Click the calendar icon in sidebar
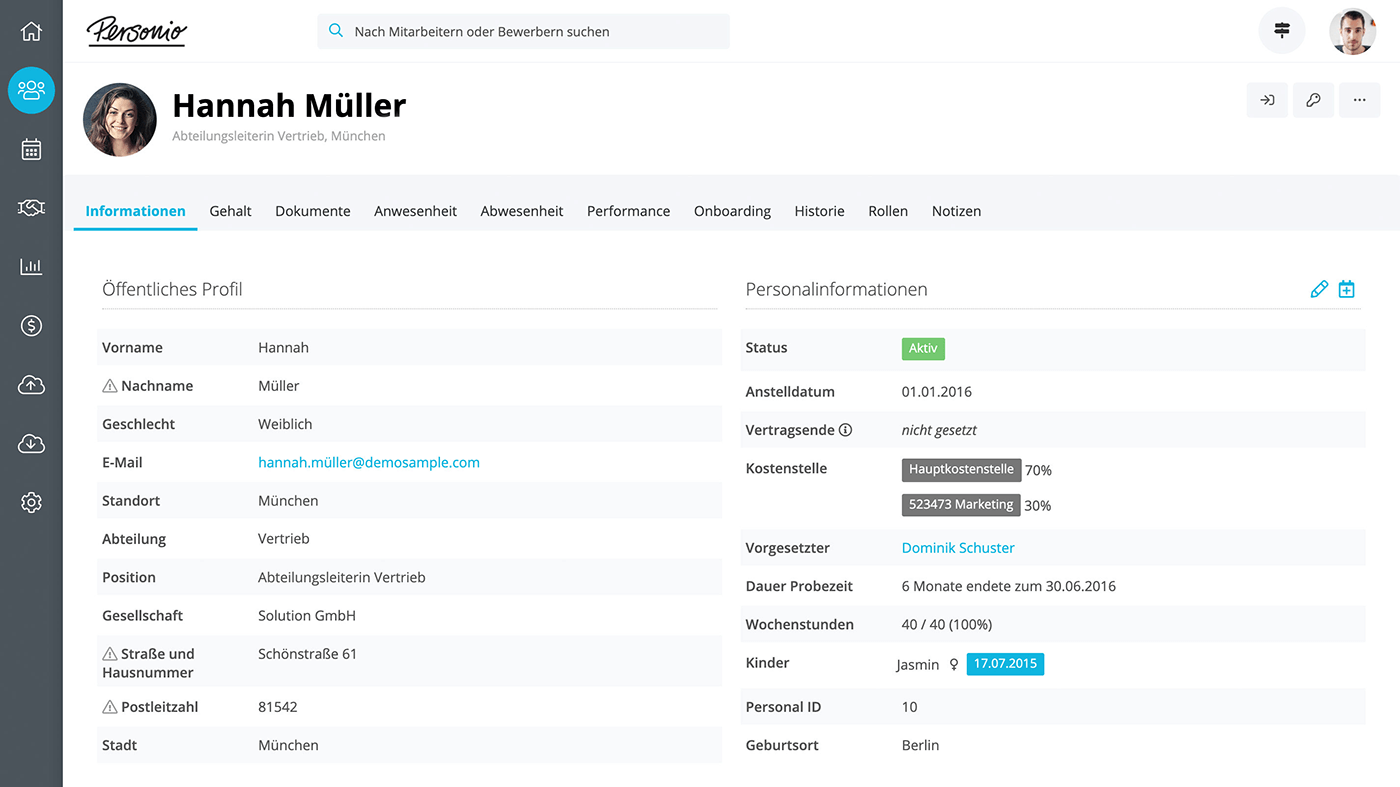This screenshot has width=1400, height=787. coord(31,150)
